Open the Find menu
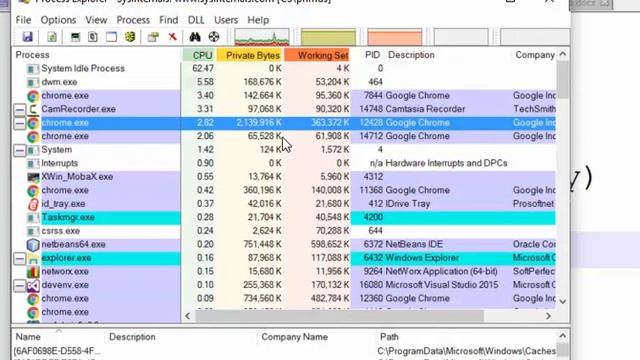This screenshot has width=640, height=360. click(x=169, y=20)
